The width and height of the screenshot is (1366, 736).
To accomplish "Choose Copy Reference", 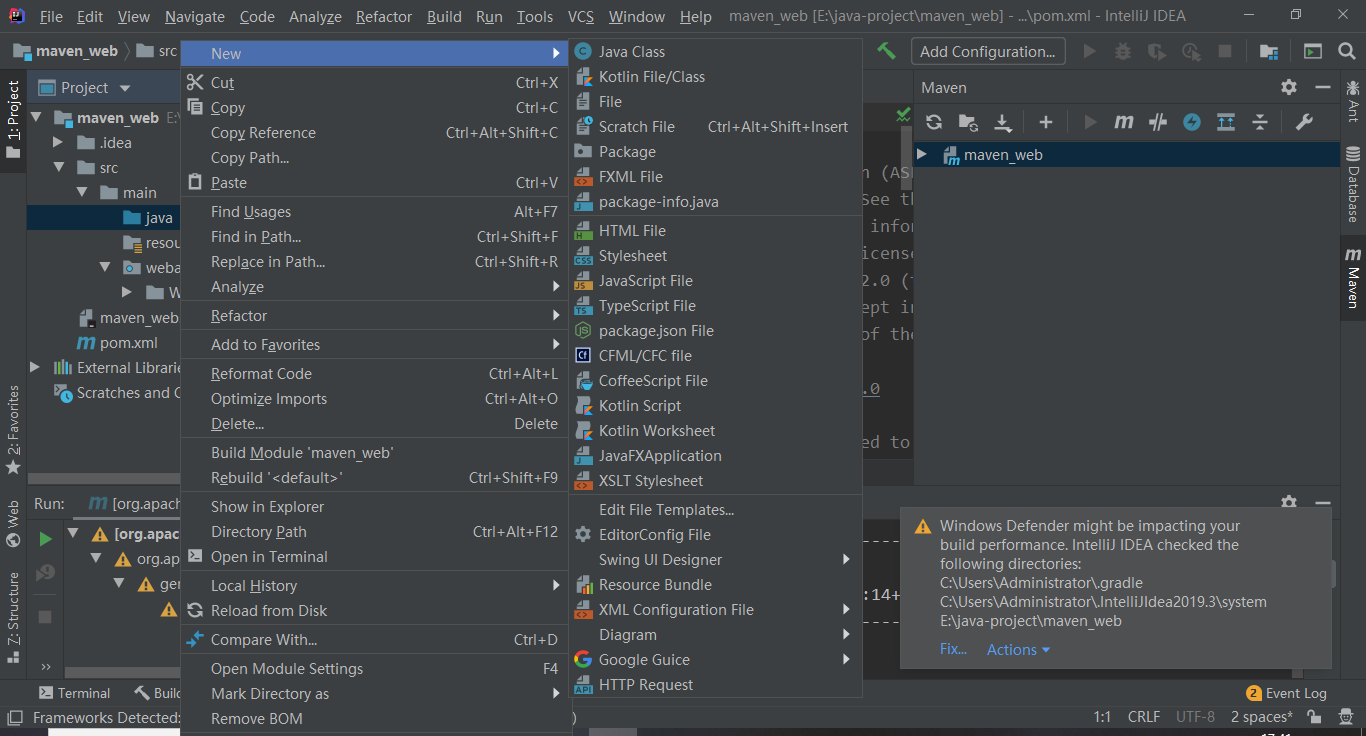I will [x=374, y=133].
